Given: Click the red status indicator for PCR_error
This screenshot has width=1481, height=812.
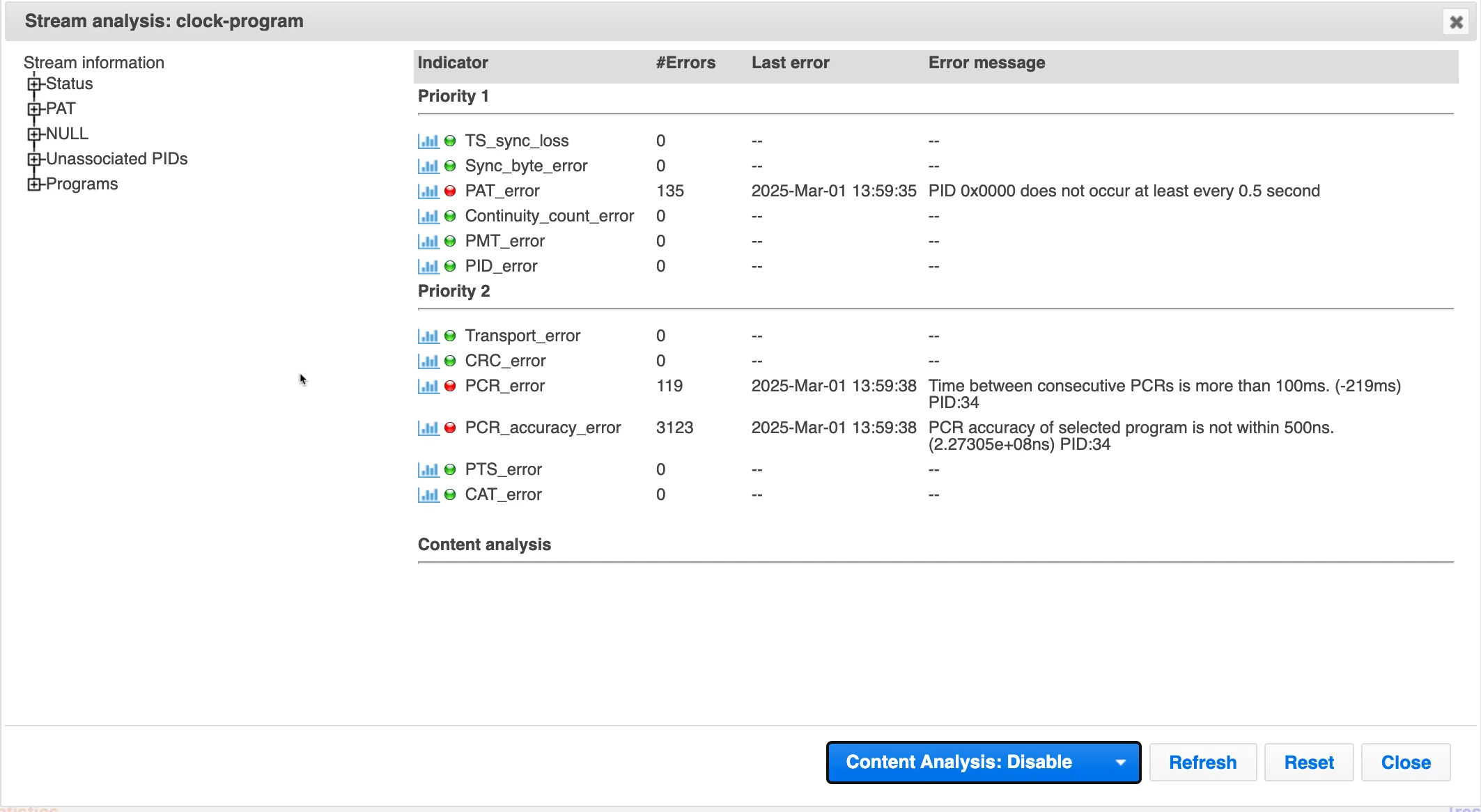Looking at the screenshot, I should [x=450, y=386].
